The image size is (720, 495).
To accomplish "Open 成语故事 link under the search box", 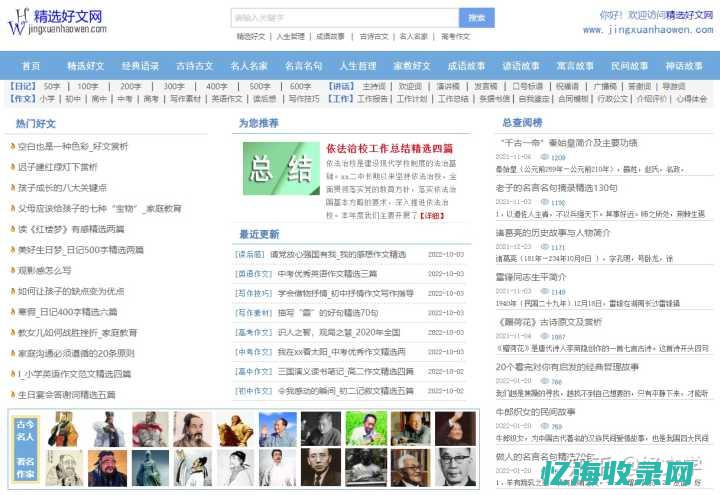I will [330, 37].
